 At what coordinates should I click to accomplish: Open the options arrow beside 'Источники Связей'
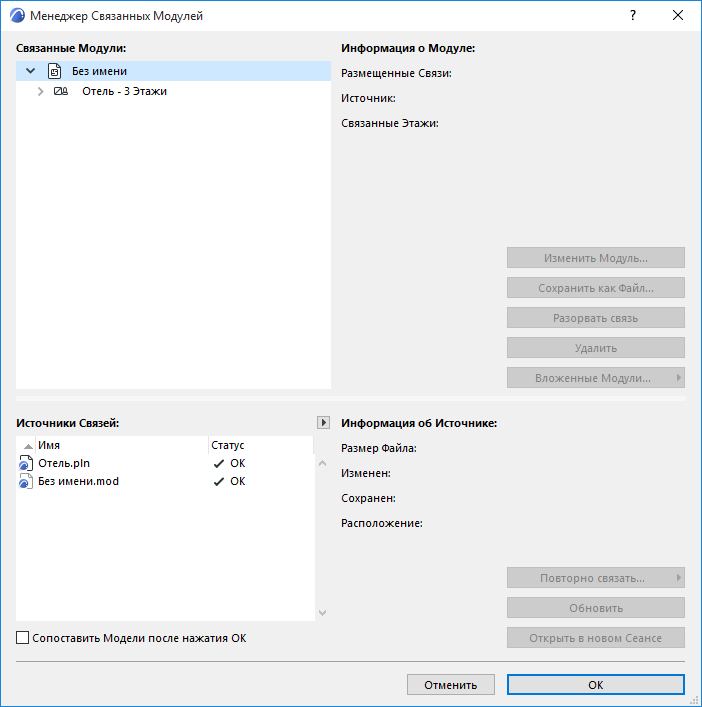(323, 422)
